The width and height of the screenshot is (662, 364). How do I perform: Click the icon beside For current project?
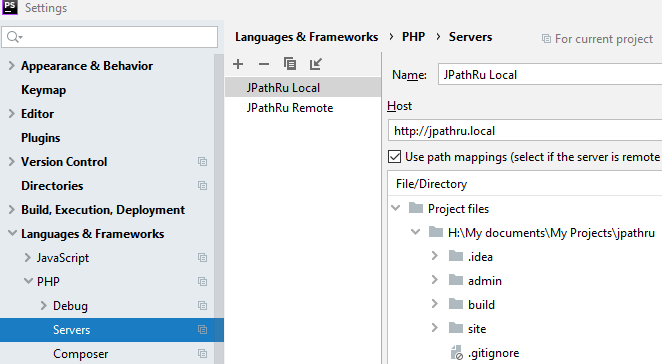(x=546, y=39)
